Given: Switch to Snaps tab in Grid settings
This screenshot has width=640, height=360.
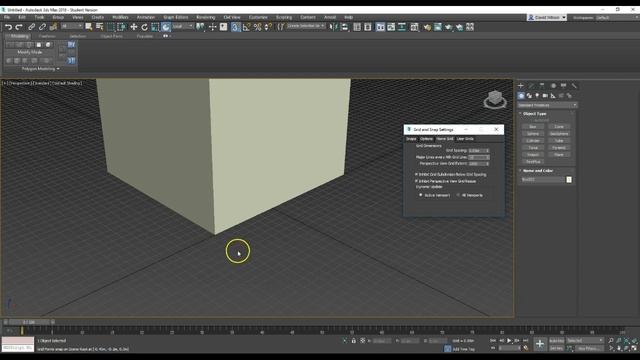Looking at the screenshot, I should pos(411,139).
